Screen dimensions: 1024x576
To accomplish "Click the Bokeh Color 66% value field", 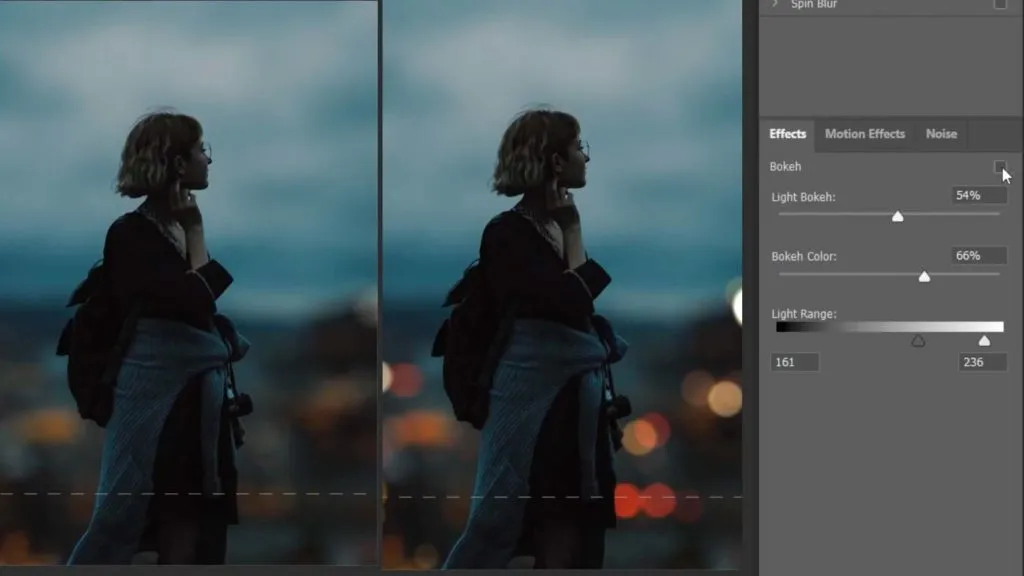I will click(x=977, y=255).
